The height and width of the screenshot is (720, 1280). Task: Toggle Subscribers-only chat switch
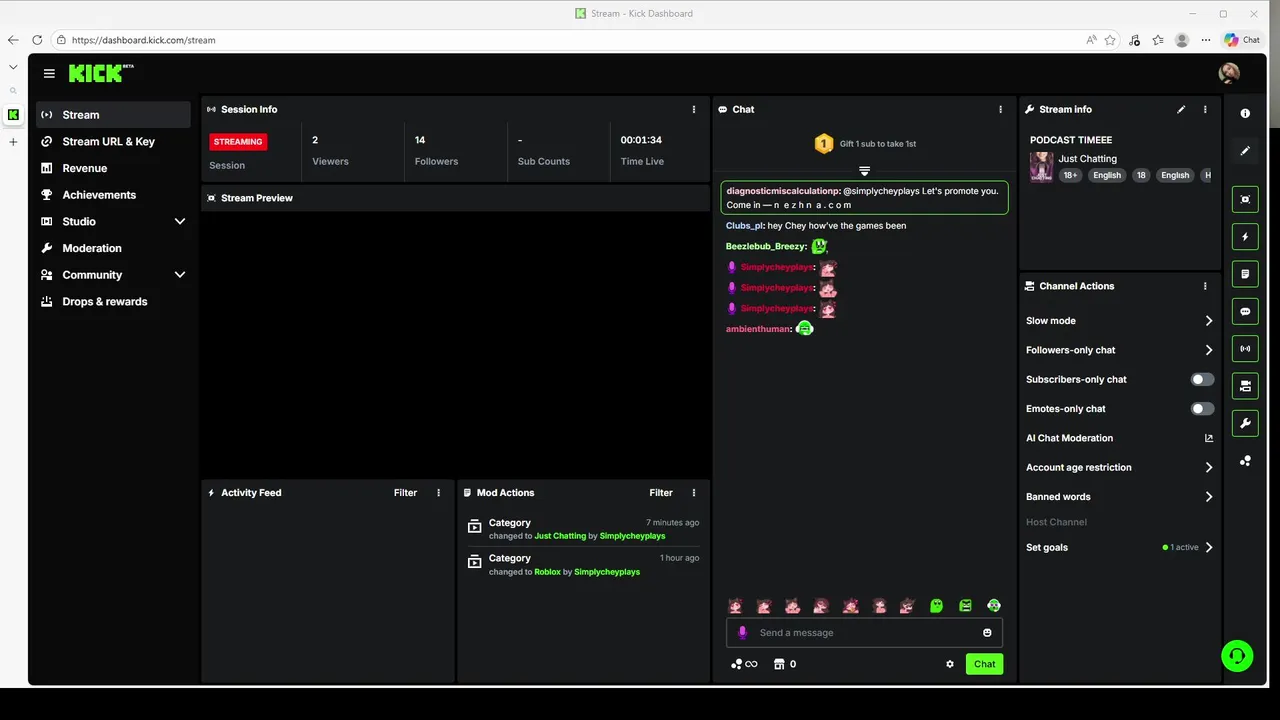1203,379
